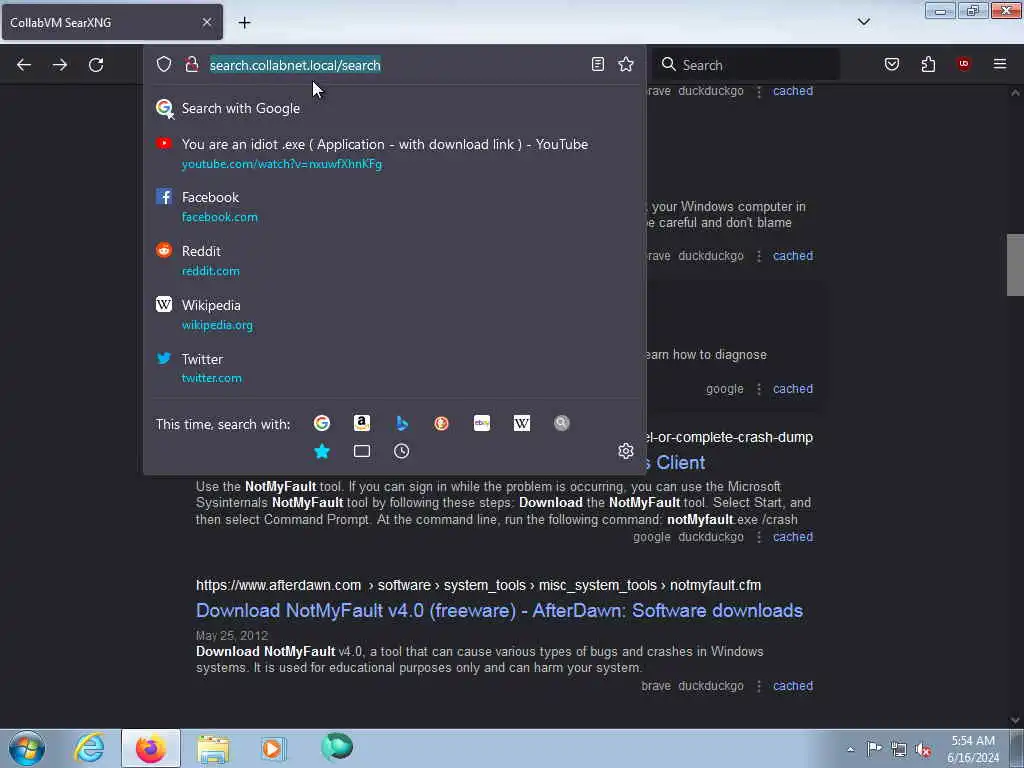The width and height of the screenshot is (1024, 768).
Task: Open cached link of AfterDawn result
Action: 793,686
